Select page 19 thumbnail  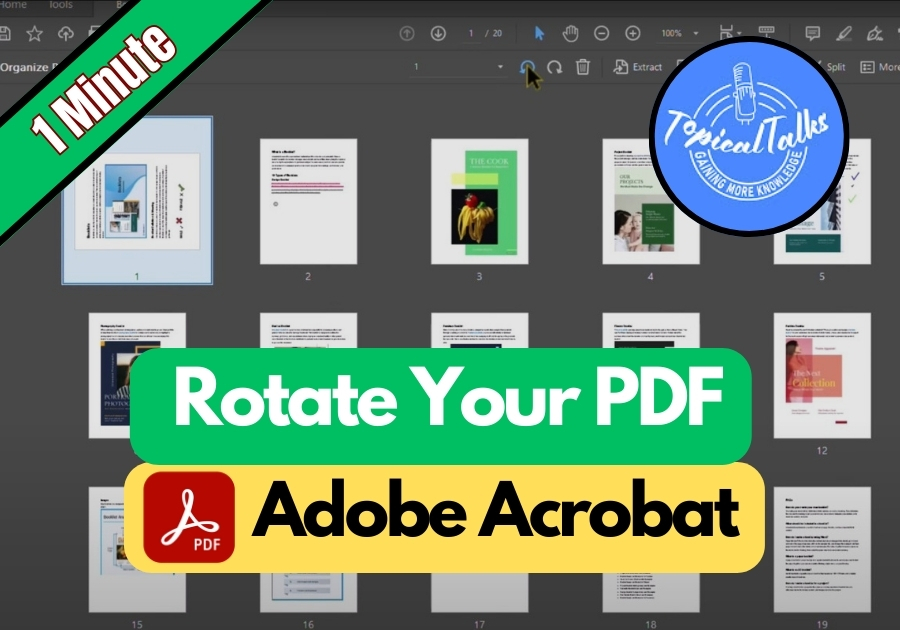[822, 550]
